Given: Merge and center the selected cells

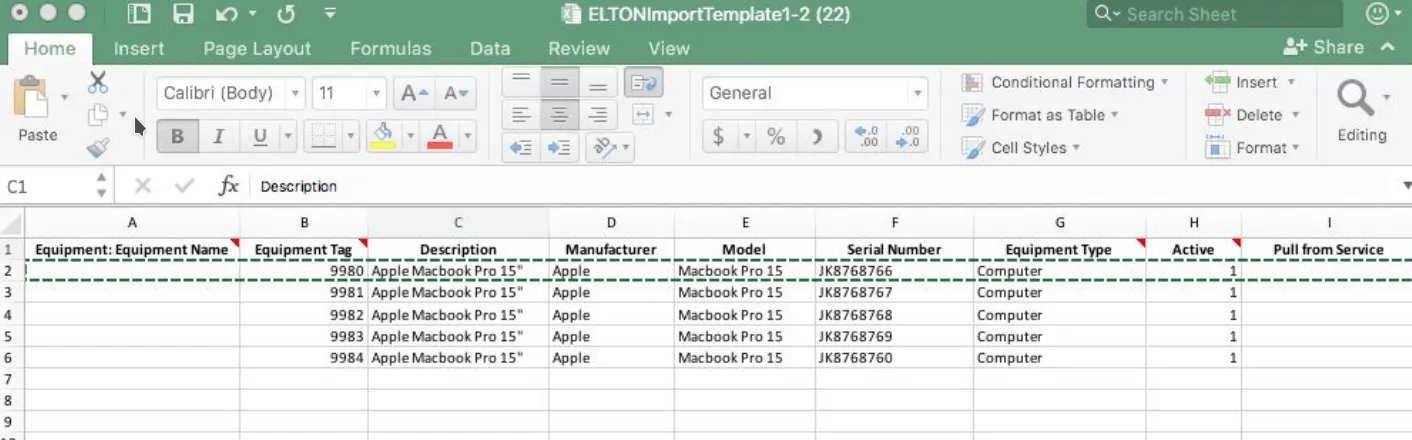Looking at the screenshot, I should click(x=643, y=115).
